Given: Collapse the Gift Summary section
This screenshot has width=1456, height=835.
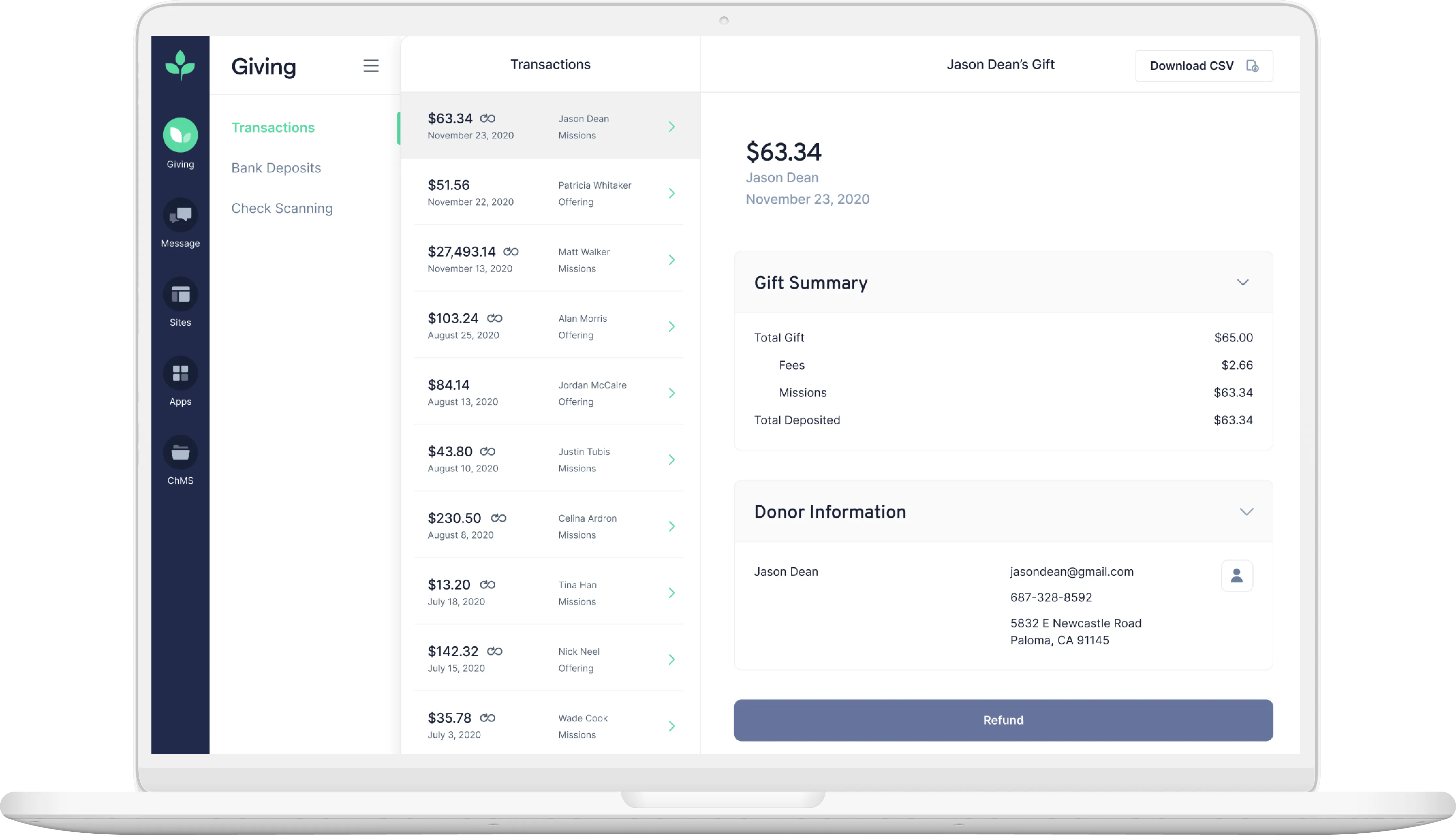Looking at the screenshot, I should click(x=1242, y=282).
